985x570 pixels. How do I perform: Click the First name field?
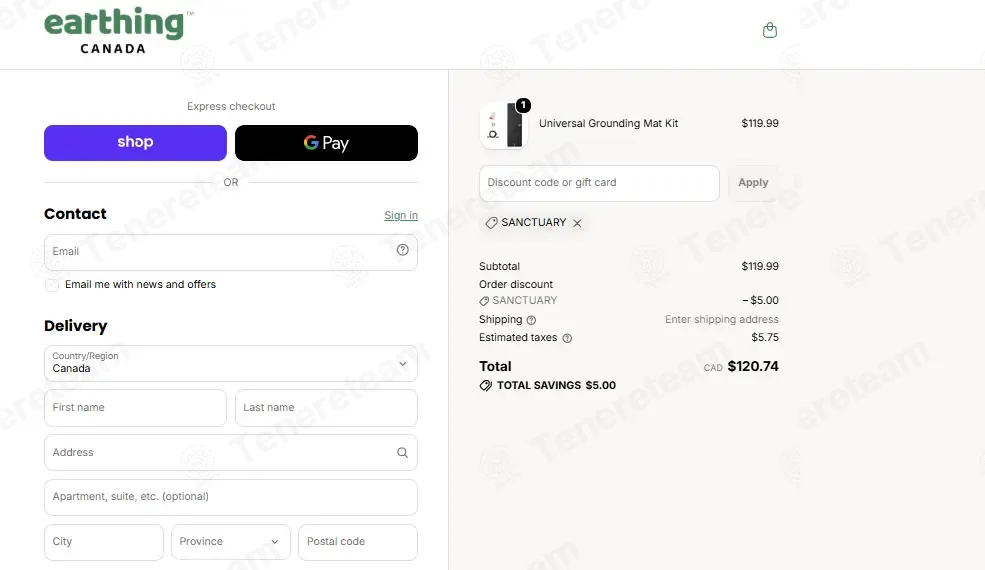tap(135, 408)
